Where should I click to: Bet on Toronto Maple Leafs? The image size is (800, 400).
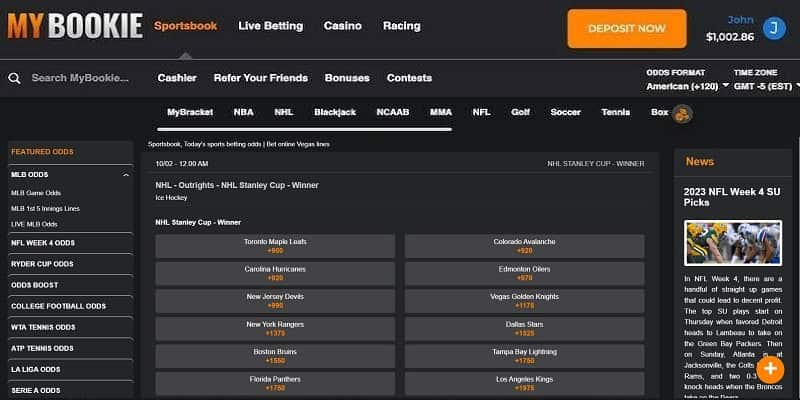coord(275,246)
